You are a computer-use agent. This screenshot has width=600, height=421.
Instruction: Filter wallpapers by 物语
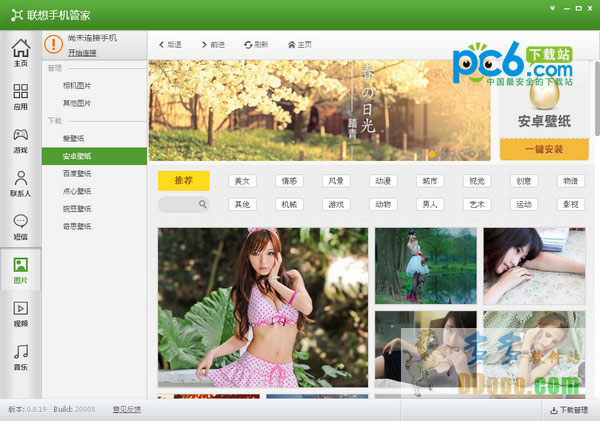pos(571,181)
